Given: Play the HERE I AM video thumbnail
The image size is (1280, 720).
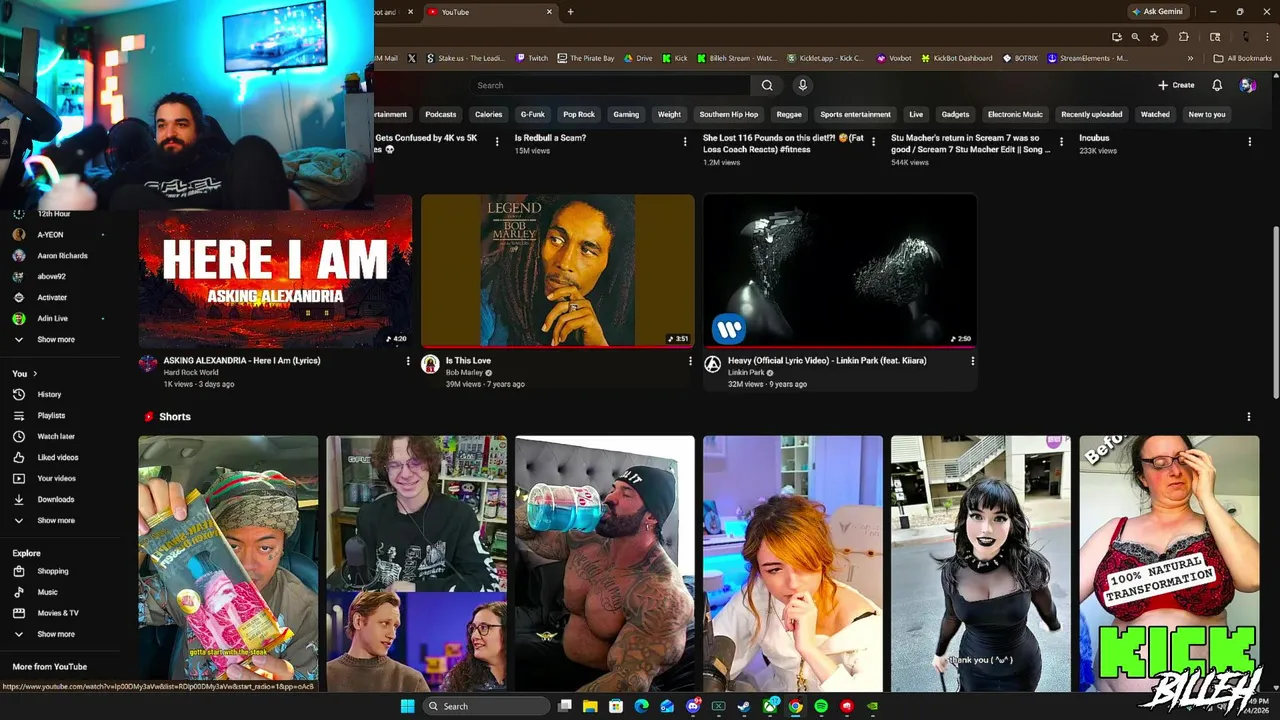Looking at the screenshot, I should point(275,271).
